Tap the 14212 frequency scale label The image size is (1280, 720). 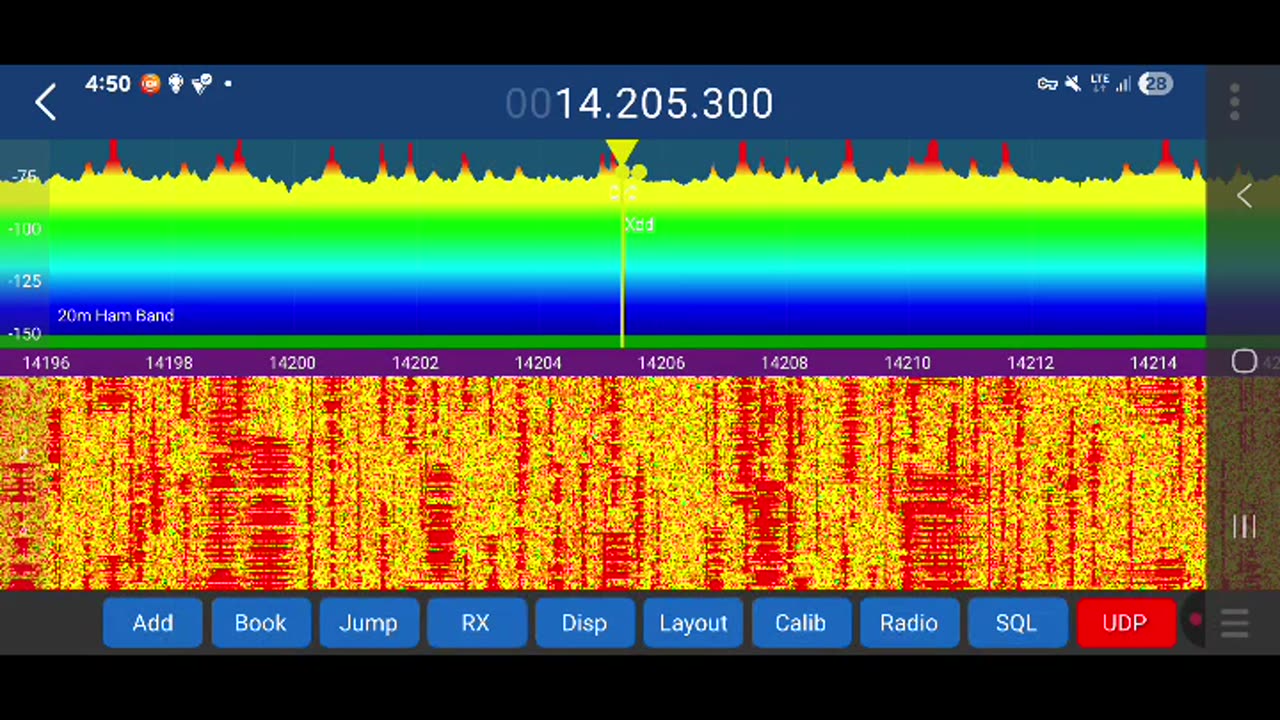pos(1030,362)
